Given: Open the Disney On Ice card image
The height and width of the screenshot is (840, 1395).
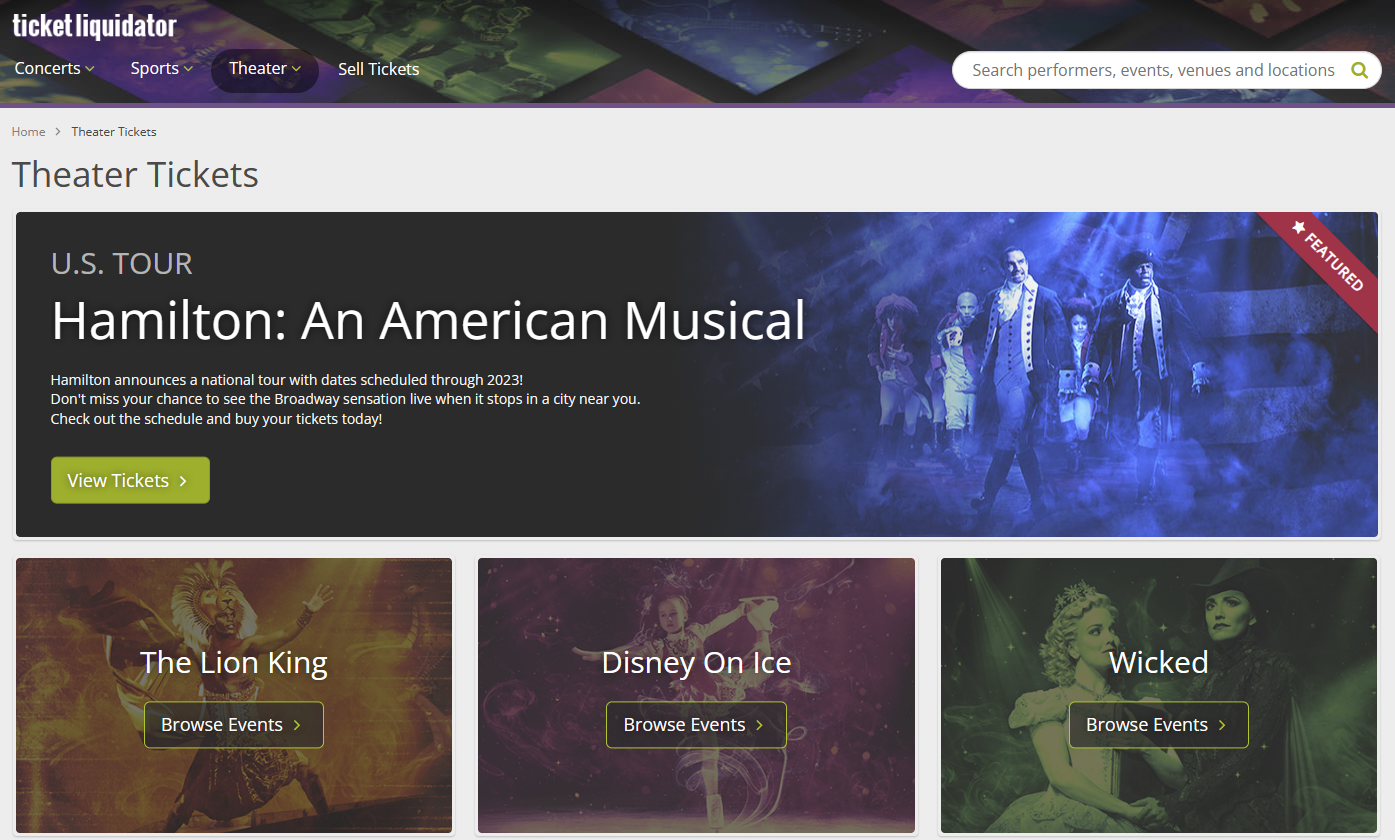Looking at the screenshot, I should pyautogui.click(x=696, y=696).
